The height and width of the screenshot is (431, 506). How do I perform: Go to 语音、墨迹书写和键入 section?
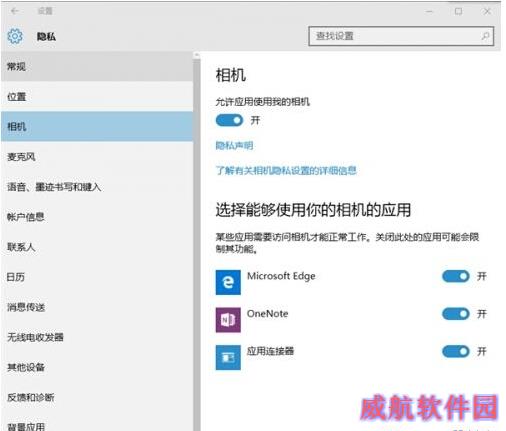pos(97,187)
